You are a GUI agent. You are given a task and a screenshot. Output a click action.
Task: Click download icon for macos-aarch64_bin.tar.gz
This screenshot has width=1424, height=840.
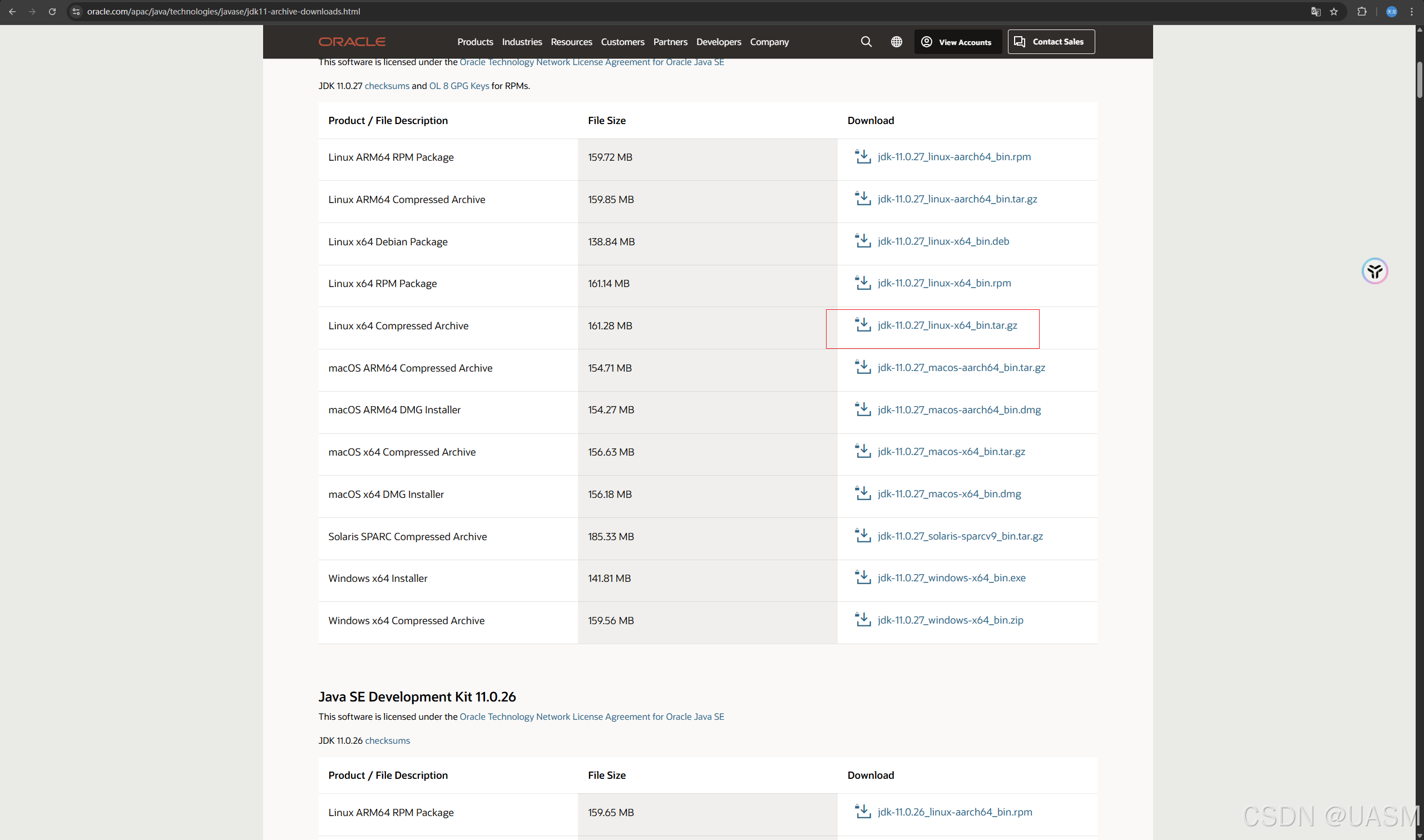(x=863, y=367)
